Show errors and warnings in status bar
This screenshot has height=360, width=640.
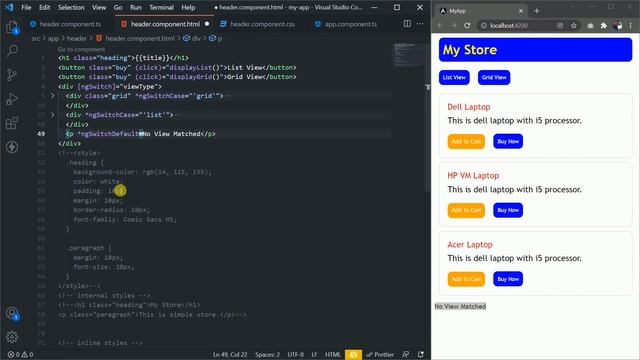[20, 354]
